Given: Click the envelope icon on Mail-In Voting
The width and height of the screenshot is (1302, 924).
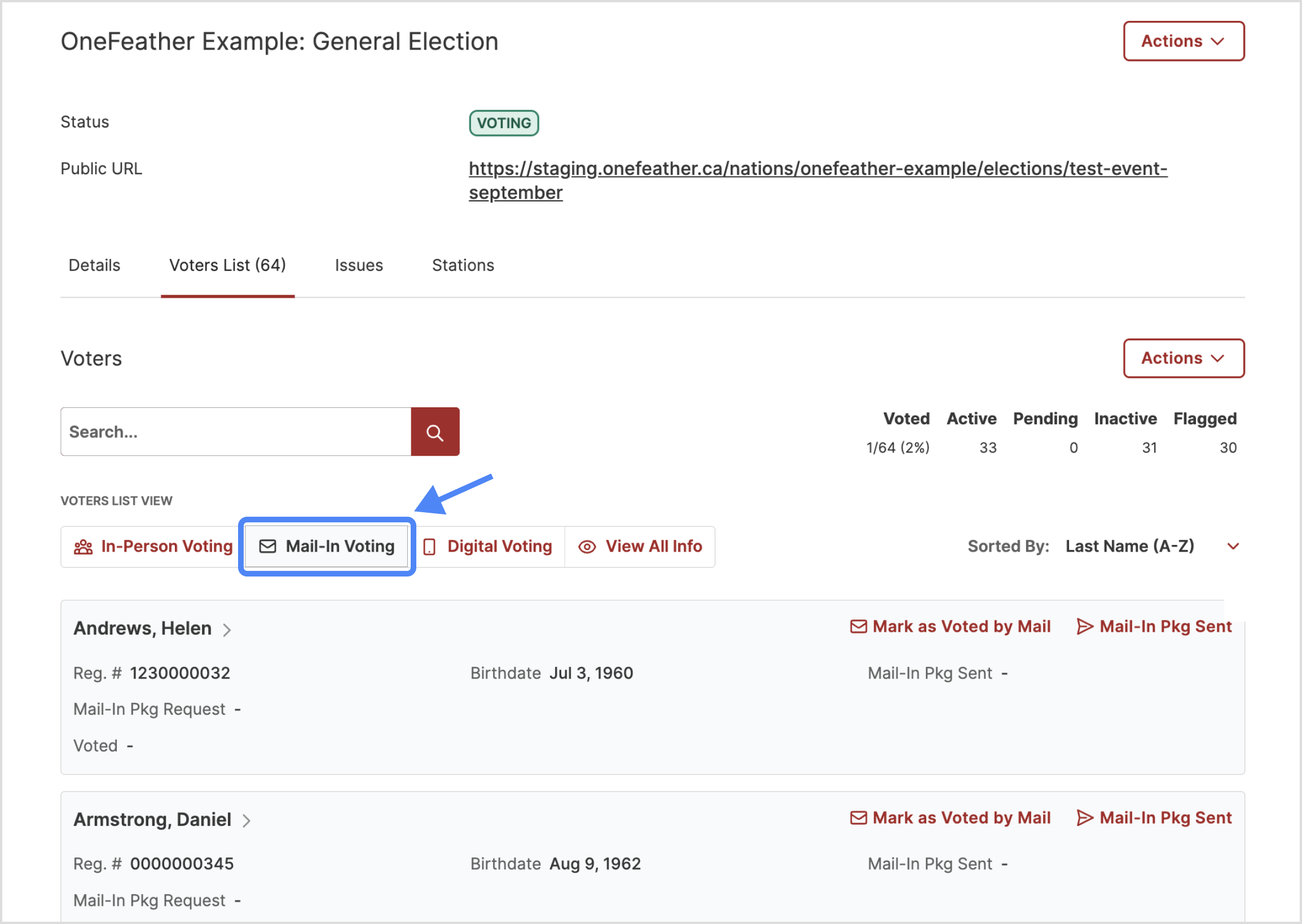Looking at the screenshot, I should [x=267, y=546].
